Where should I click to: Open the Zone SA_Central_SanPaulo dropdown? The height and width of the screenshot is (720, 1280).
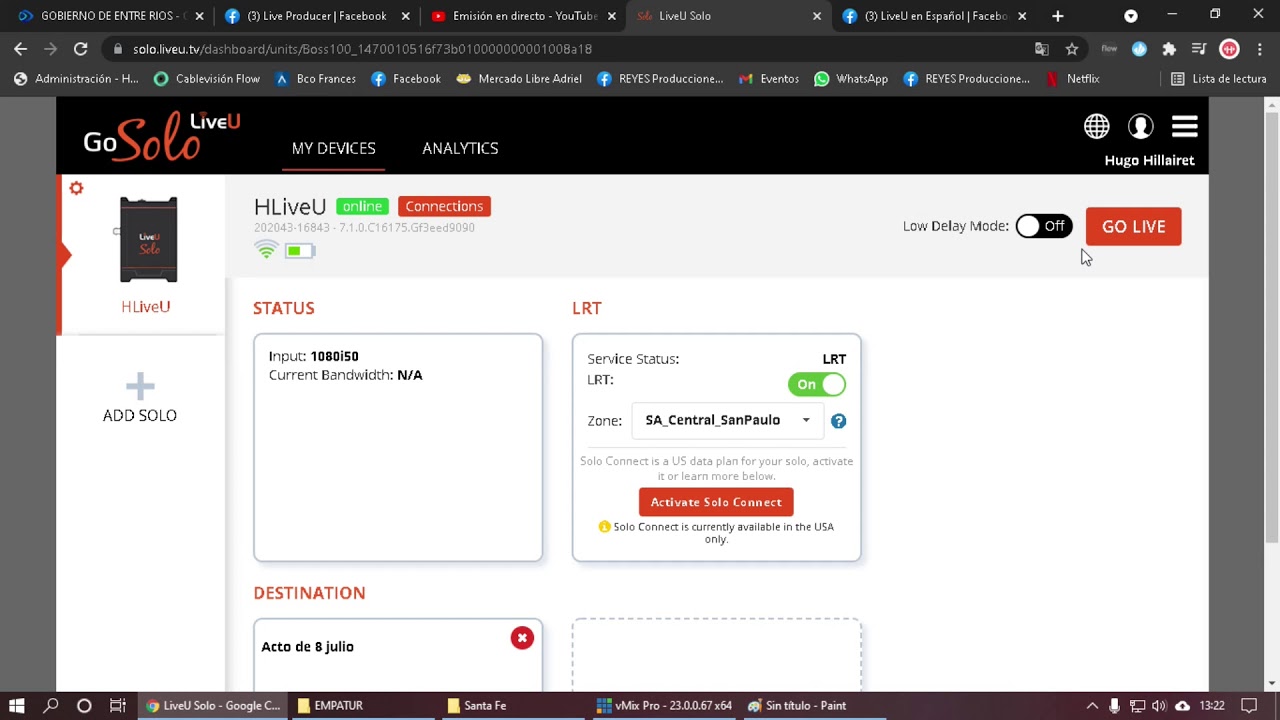727,420
